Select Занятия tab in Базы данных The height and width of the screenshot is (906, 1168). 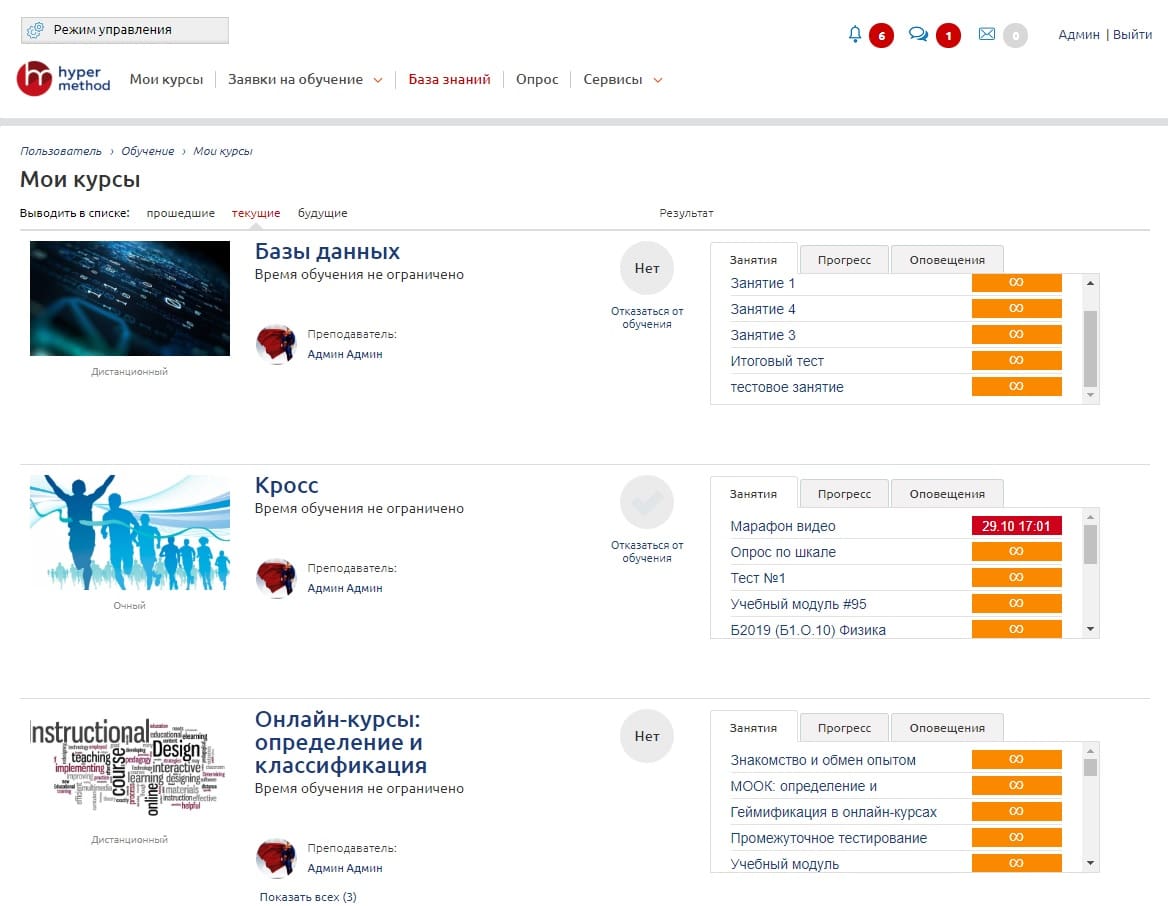pyautogui.click(x=753, y=259)
